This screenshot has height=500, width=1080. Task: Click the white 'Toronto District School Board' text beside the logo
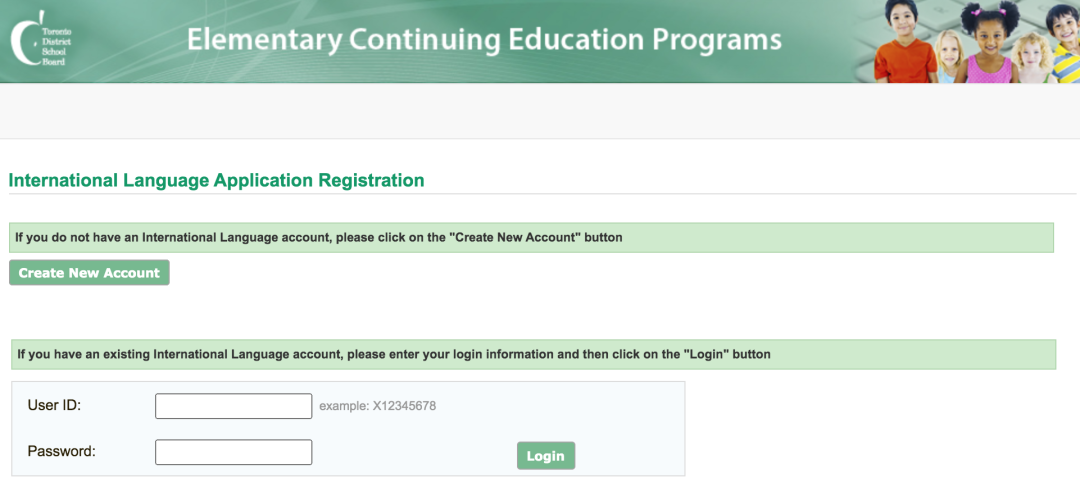(56, 47)
